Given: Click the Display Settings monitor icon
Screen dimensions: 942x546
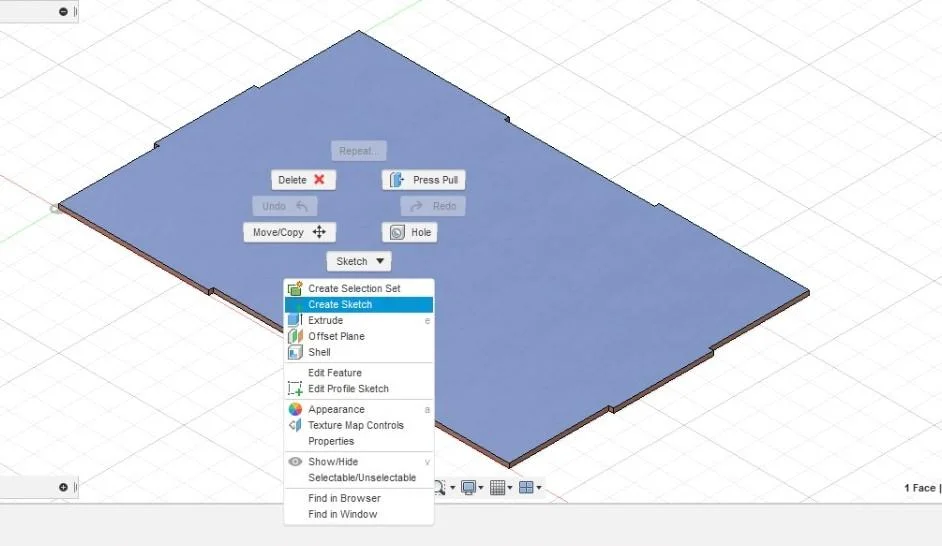Looking at the screenshot, I should [468, 487].
